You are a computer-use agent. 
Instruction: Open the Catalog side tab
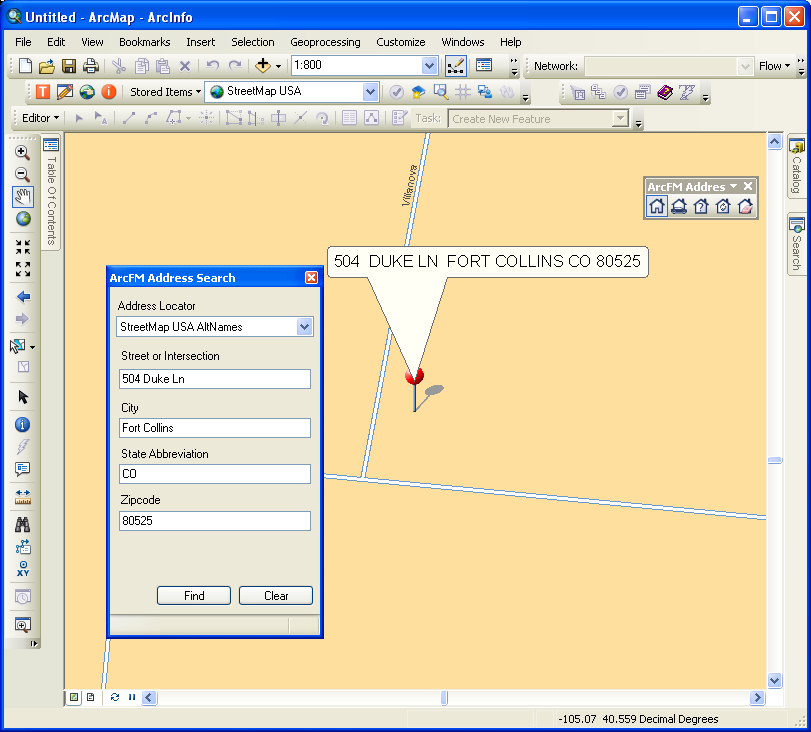coord(797,167)
